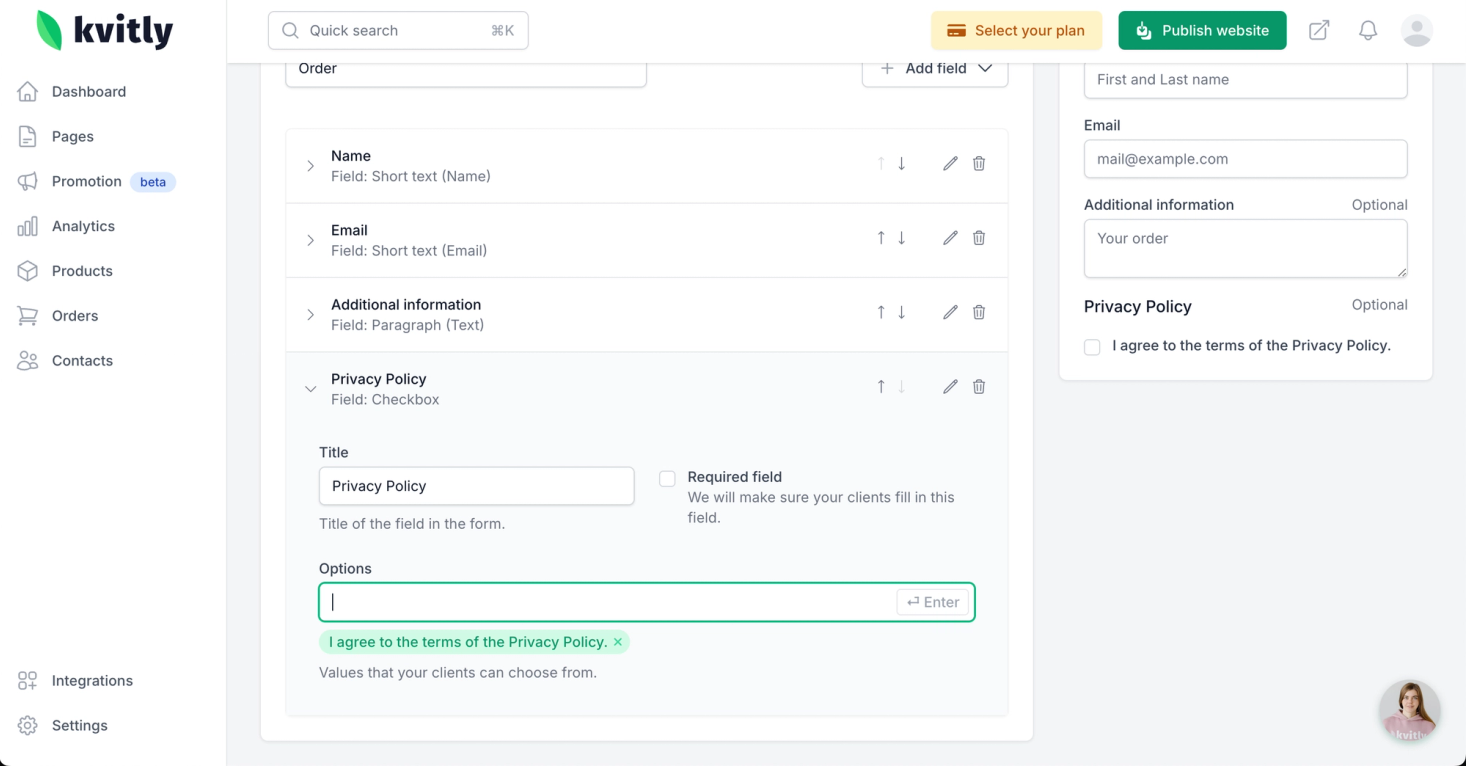
Task: Check the Privacy Policy agreement preview checkbox
Action: tap(1092, 347)
